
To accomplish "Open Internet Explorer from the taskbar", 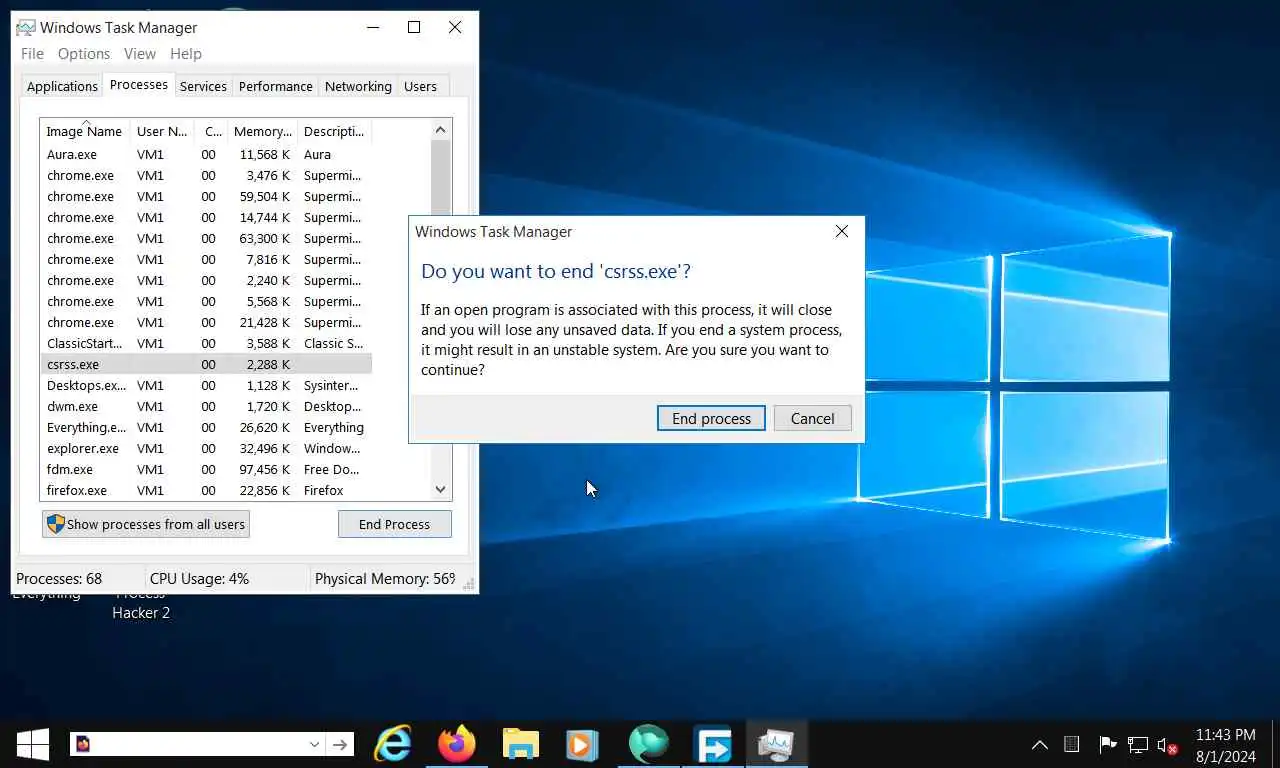I will coord(393,744).
